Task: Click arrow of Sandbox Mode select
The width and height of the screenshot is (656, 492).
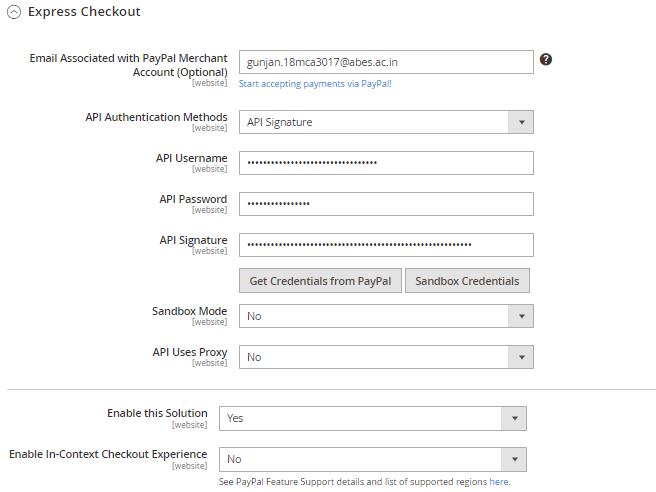Action: 520,316
